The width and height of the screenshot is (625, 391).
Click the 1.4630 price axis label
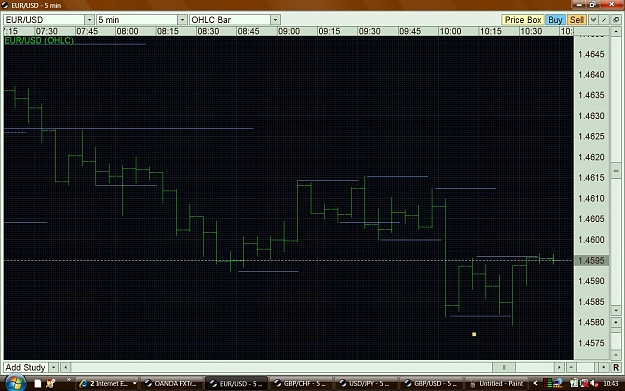(x=591, y=116)
